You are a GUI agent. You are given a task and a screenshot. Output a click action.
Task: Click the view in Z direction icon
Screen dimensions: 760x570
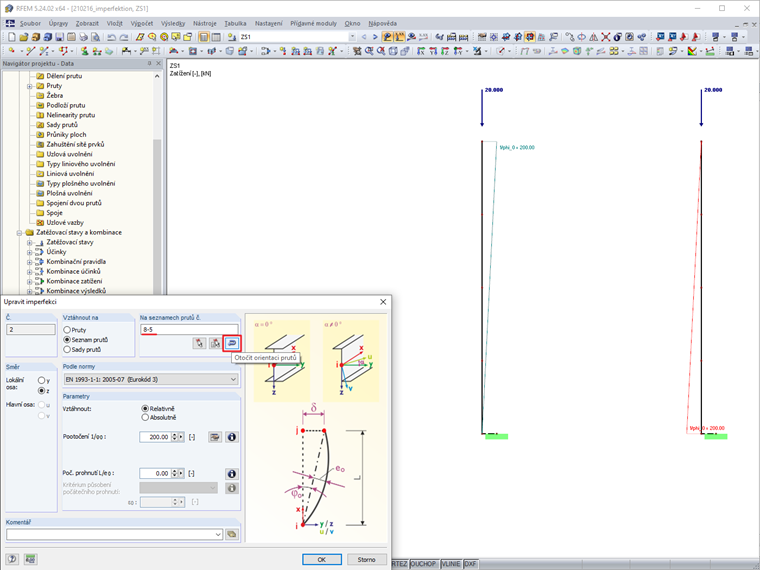point(445,50)
